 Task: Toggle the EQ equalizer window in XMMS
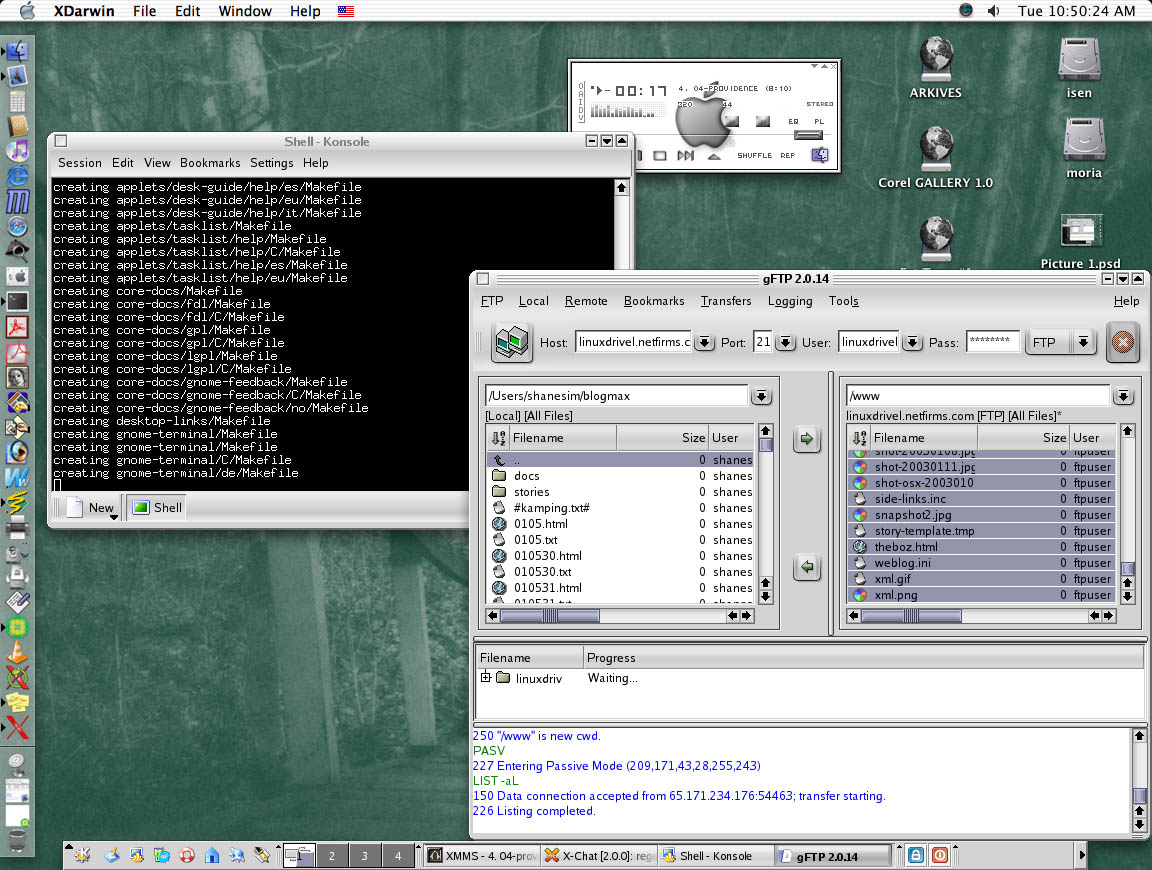click(x=793, y=121)
